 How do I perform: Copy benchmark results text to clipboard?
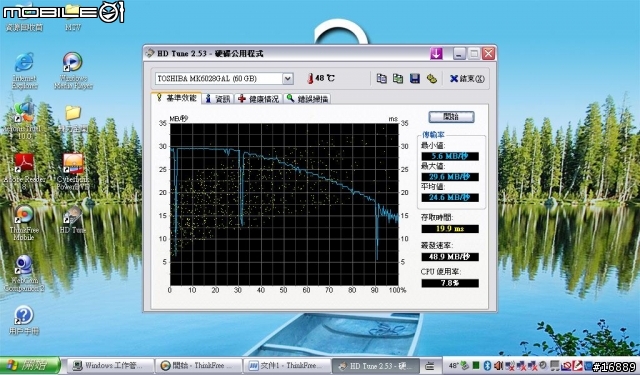click(x=381, y=78)
